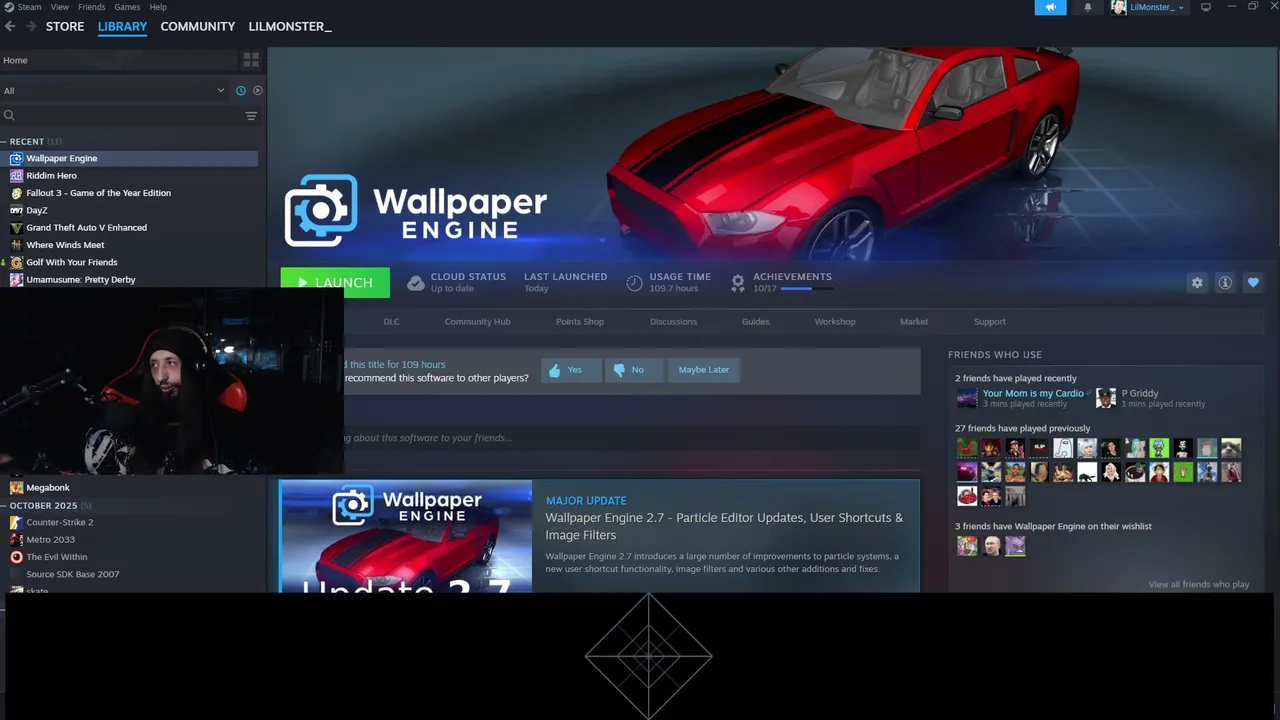Open the Workshop tab
This screenshot has width=1280, height=720.
[x=835, y=322]
